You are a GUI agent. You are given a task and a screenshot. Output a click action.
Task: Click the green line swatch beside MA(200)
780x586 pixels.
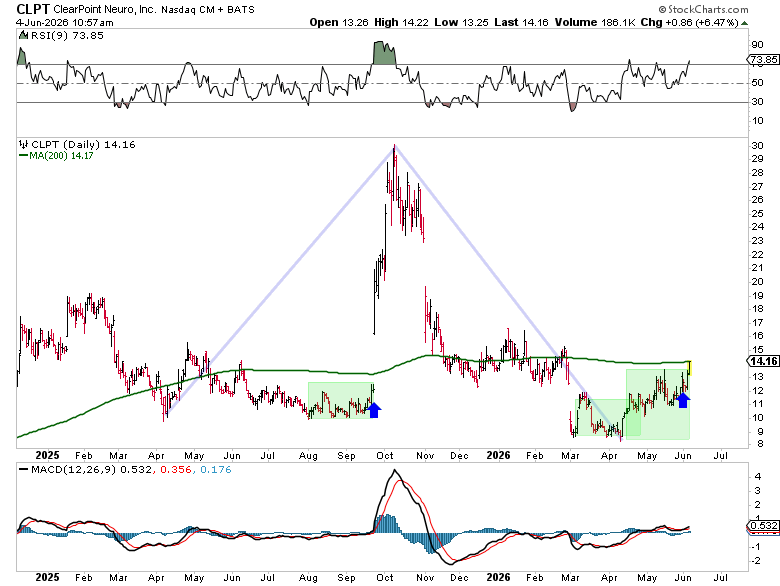click(23, 155)
